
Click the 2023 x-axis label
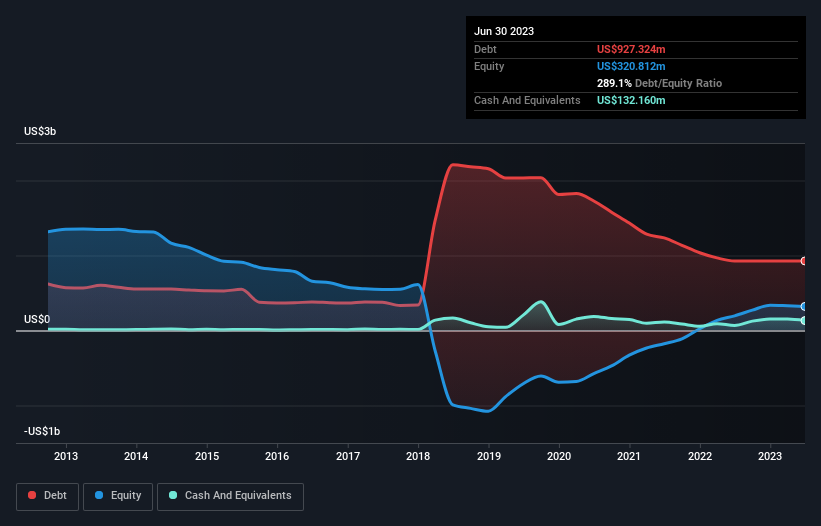coord(770,456)
